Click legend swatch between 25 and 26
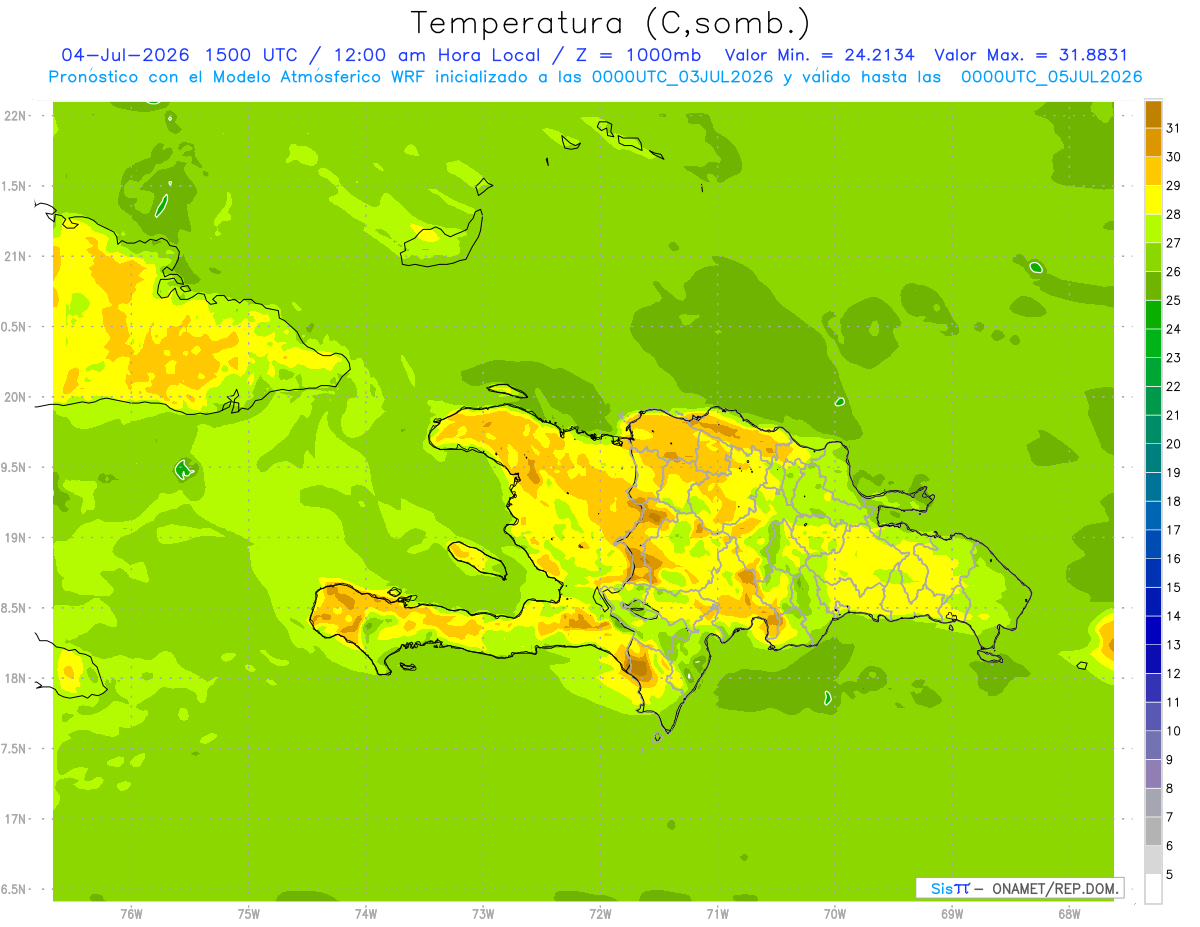 1153,286
